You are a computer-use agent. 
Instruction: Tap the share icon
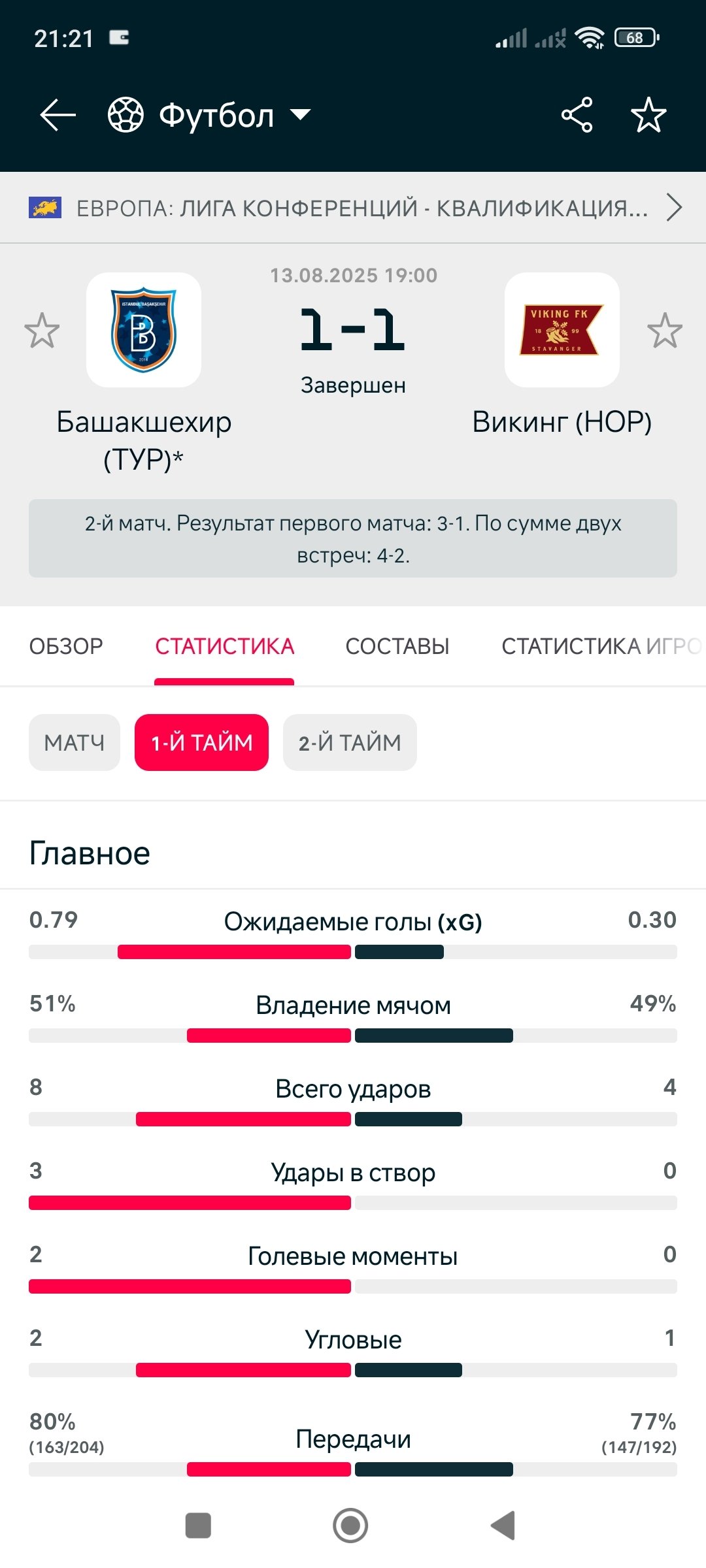coord(577,115)
